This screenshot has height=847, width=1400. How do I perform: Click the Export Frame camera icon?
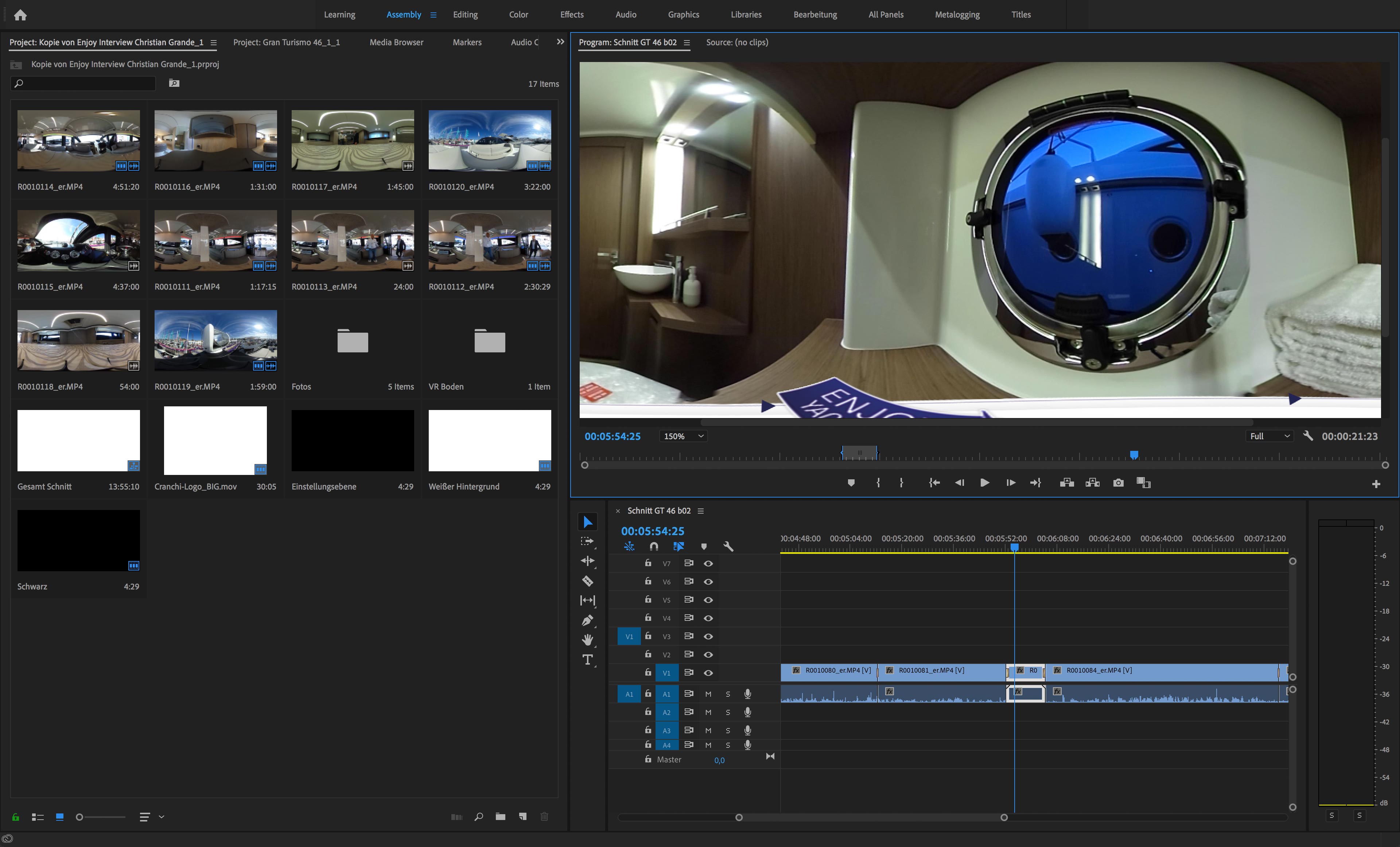tap(1118, 483)
